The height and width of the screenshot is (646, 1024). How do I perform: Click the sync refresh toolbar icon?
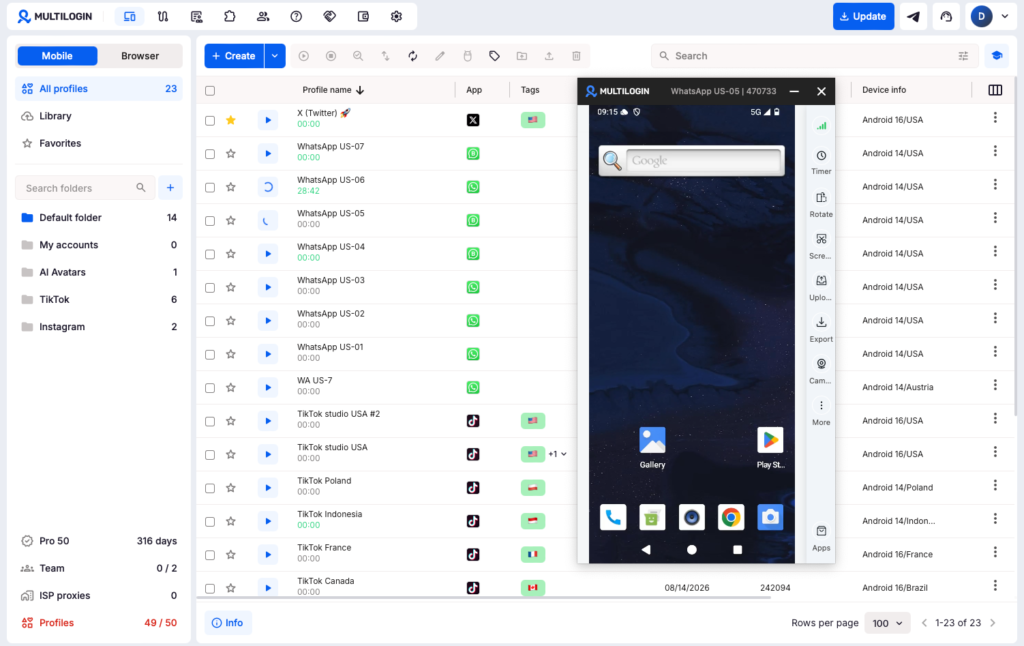tap(413, 56)
